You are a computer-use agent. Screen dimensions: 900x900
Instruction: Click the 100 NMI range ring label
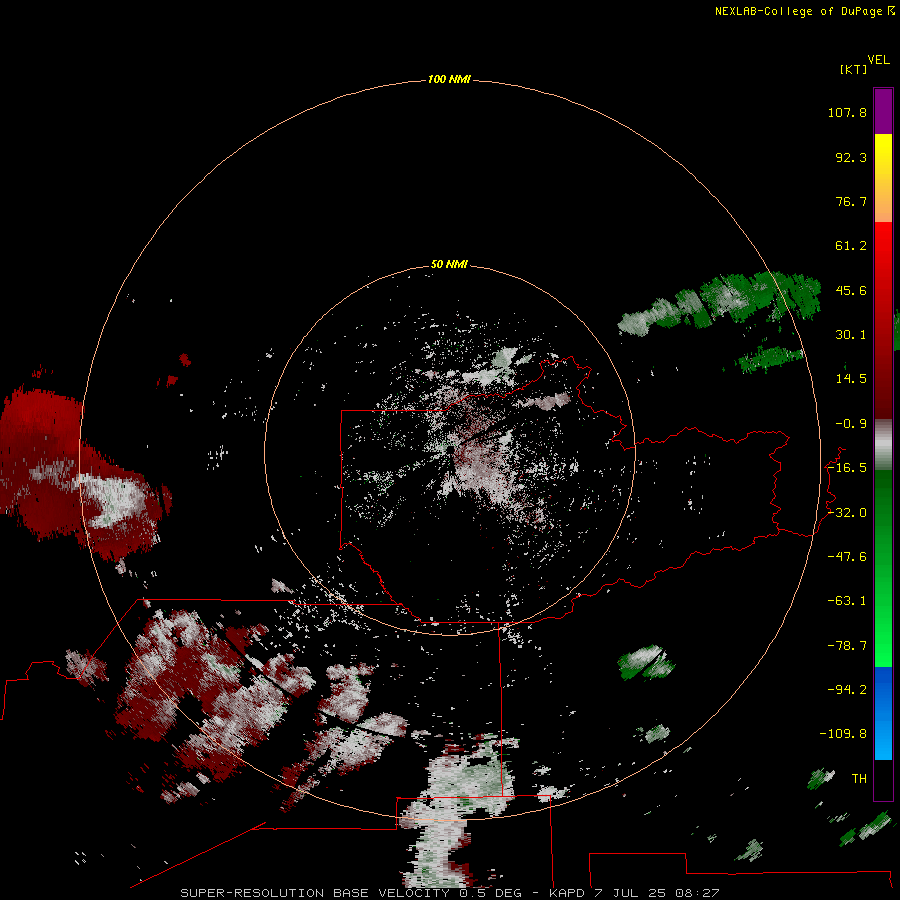tap(449, 79)
